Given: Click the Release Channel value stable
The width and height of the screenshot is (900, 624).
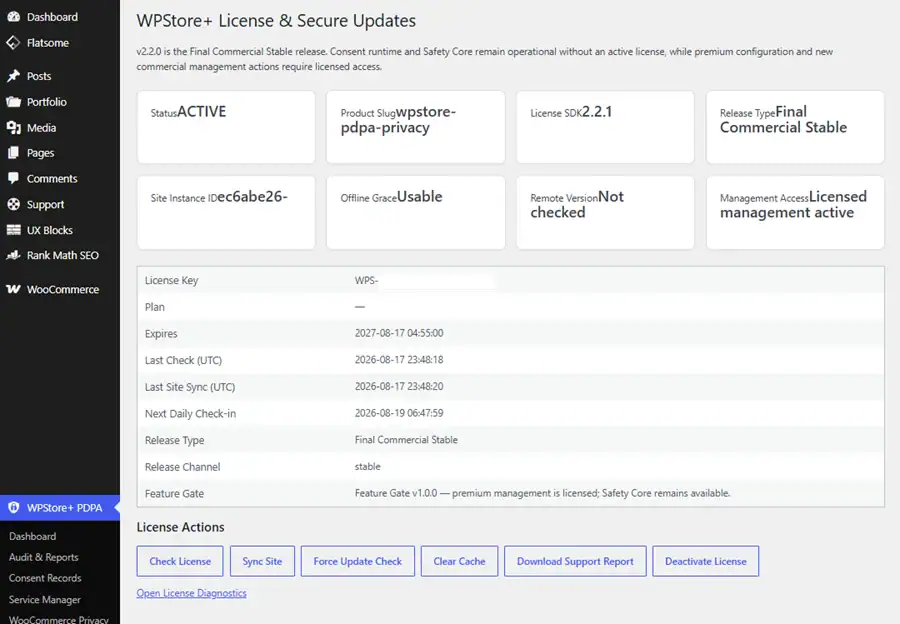Looking at the screenshot, I should (367, 466).
